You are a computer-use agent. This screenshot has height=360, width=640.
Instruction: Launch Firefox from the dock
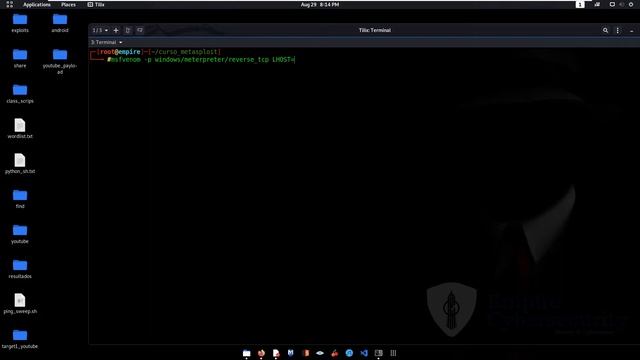(261, 353)
